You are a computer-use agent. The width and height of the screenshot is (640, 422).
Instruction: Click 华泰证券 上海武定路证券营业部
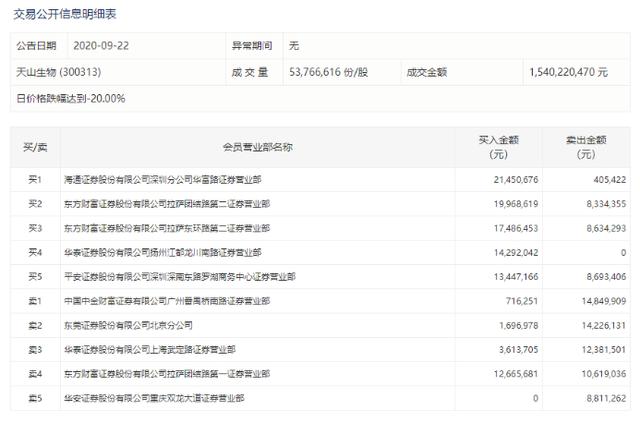[x=150, y=350]
